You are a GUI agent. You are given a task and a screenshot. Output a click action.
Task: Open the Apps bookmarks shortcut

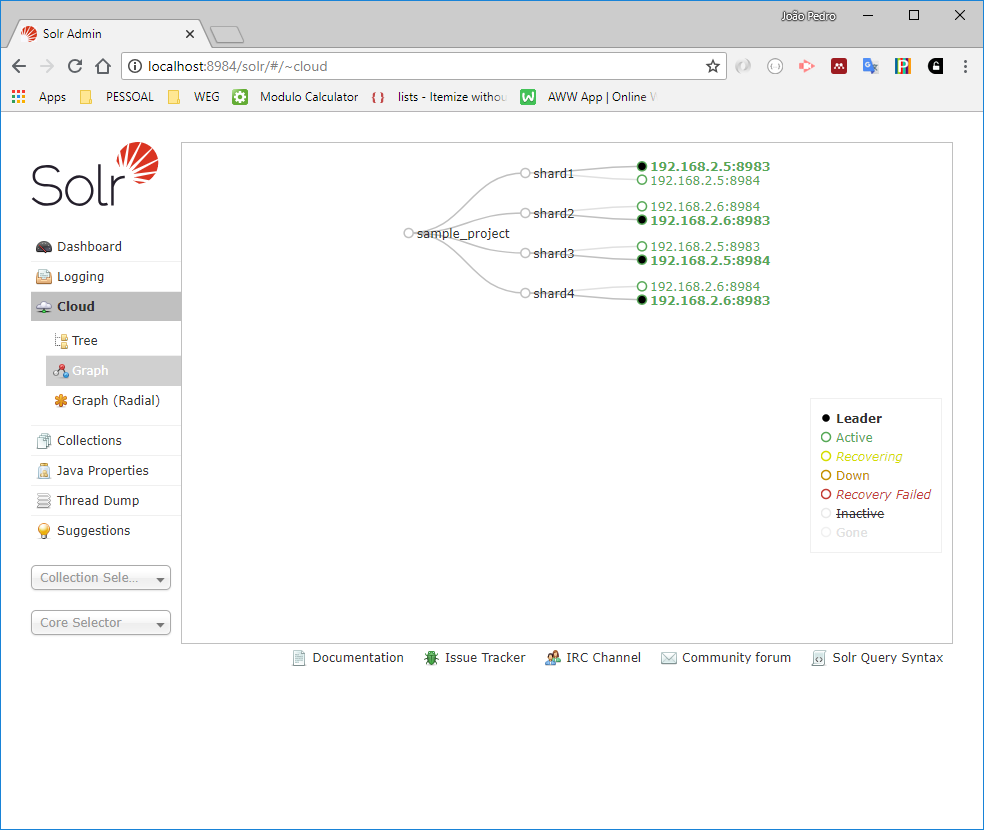click(x=39, y=97)
